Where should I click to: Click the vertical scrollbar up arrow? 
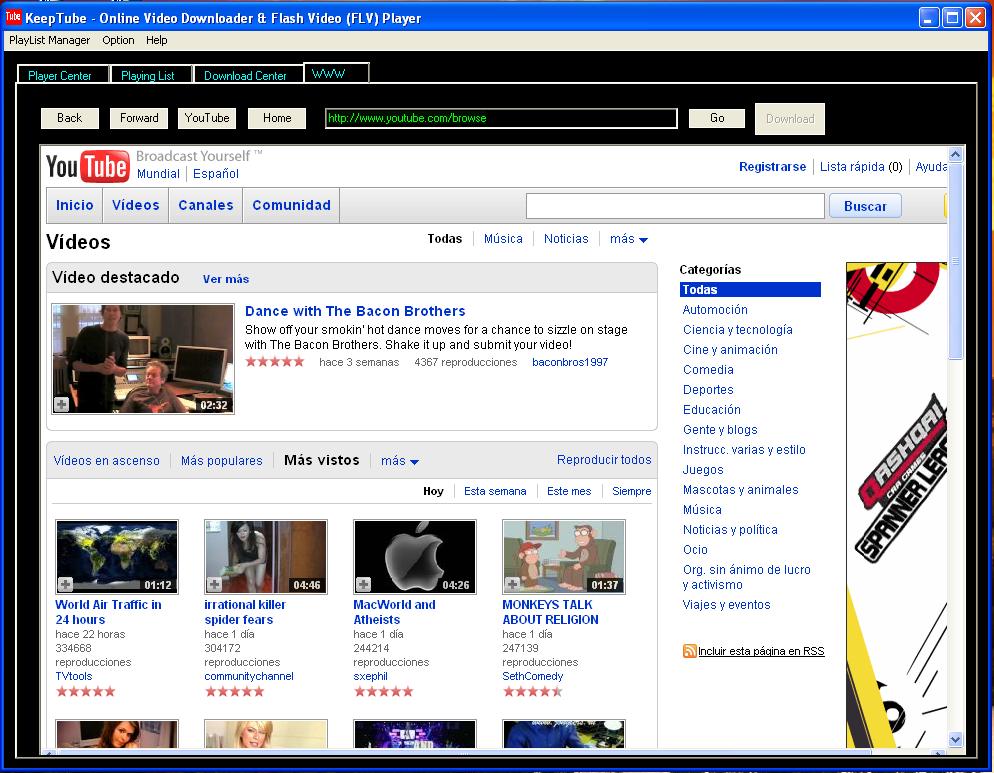point(955,154)
